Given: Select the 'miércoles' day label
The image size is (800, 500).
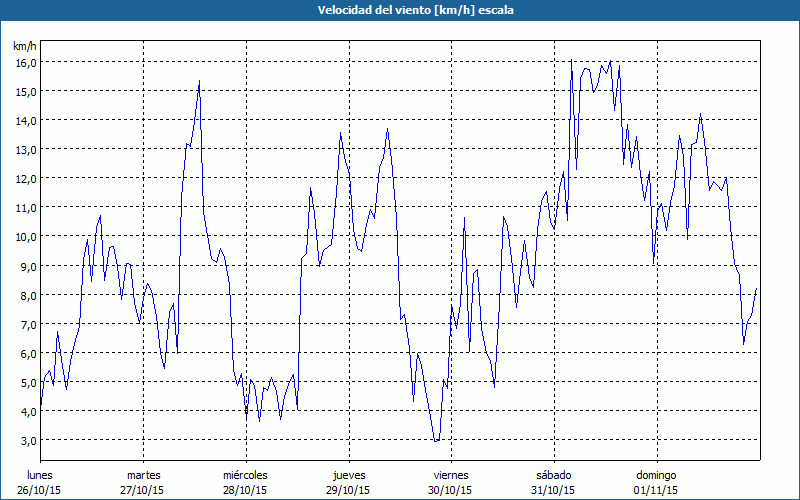Looking at the screenshot, I should click(245, 475).
